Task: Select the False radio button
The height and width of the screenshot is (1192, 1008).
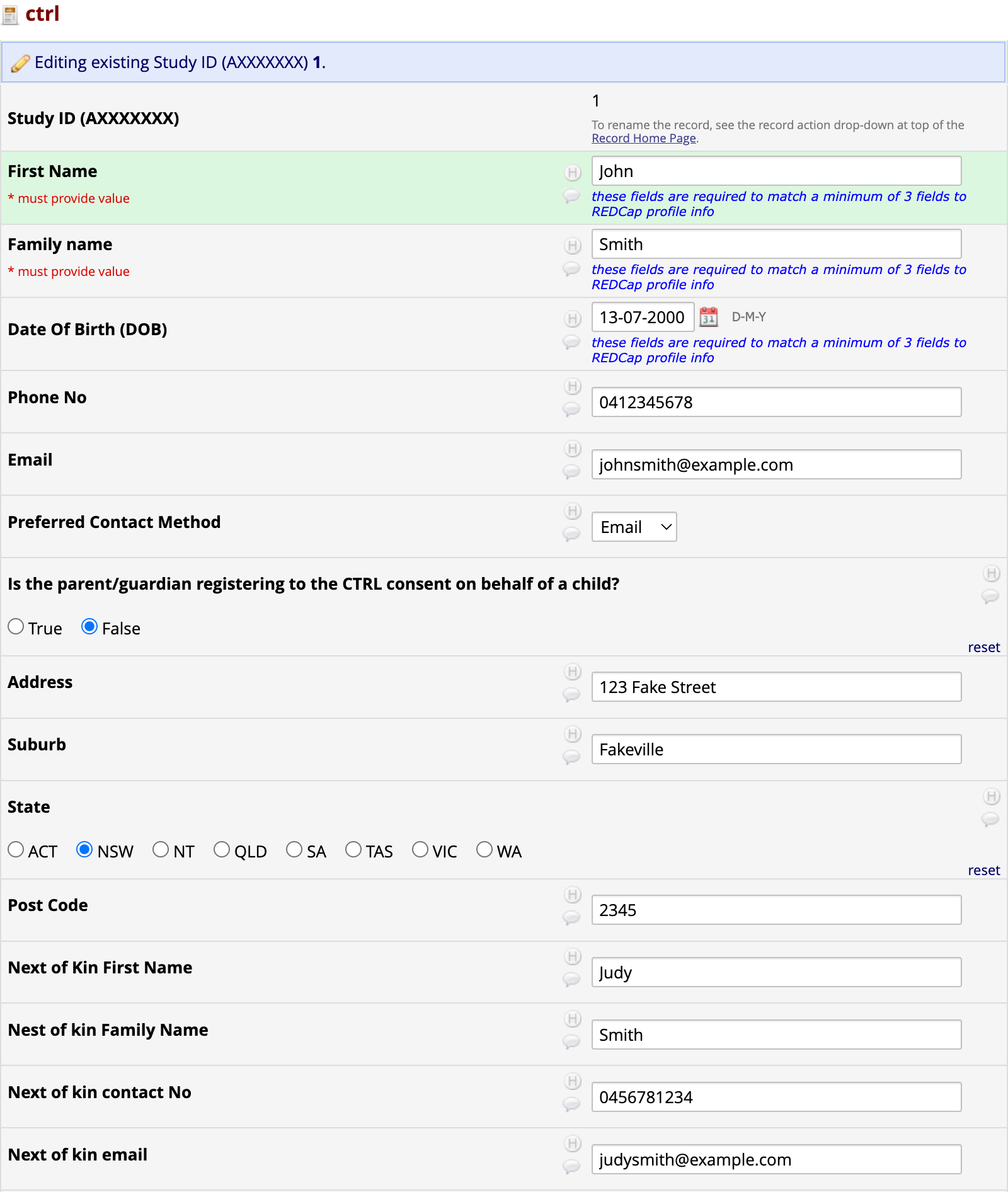Action: pyautogui.click(x=89, y=627)
